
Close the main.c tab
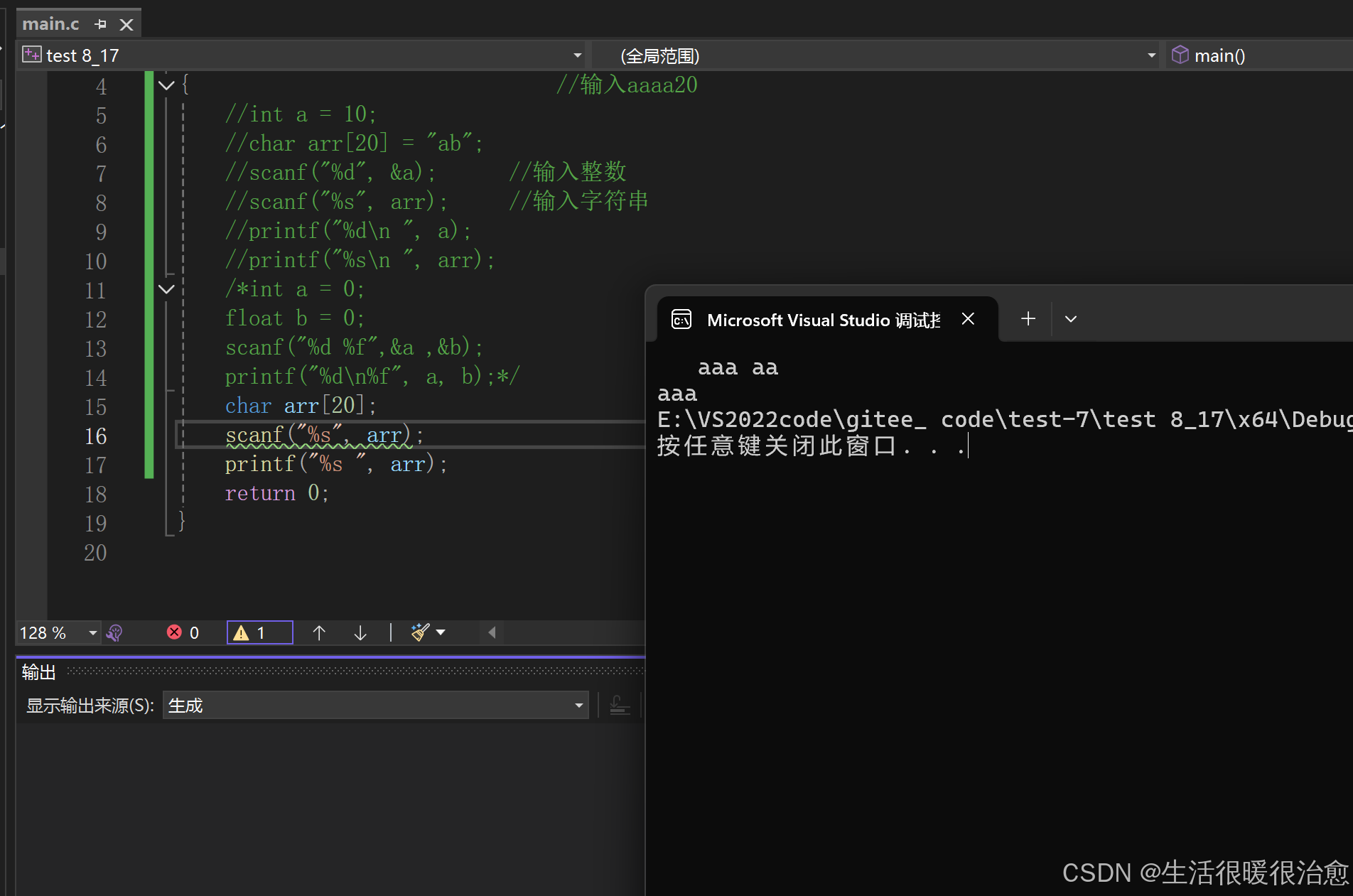coord(126,25)
